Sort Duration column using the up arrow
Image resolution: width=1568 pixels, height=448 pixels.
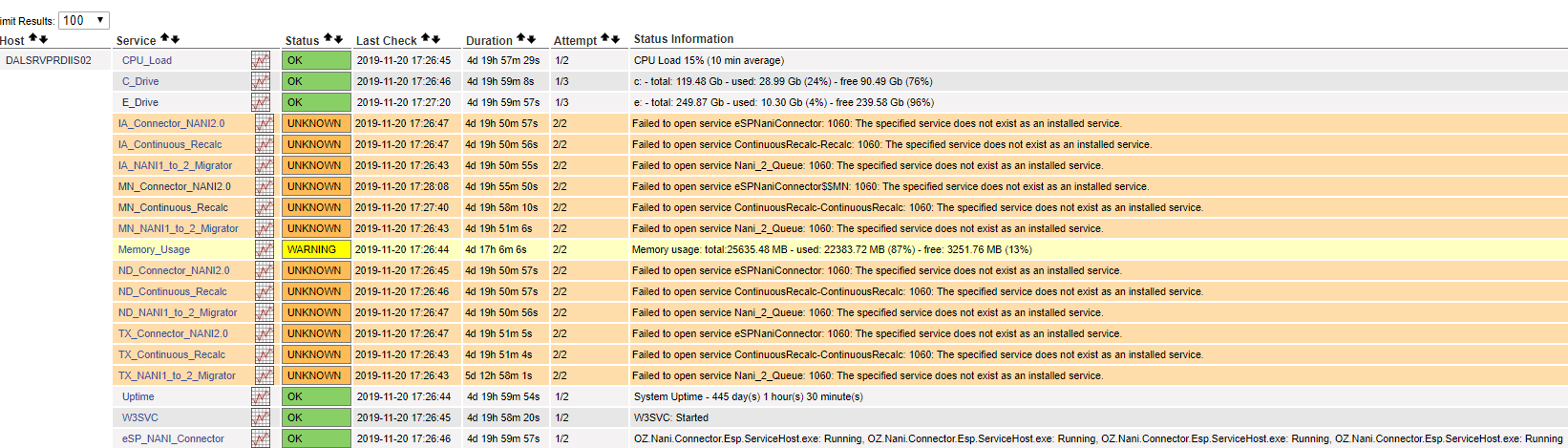[521, 38]
